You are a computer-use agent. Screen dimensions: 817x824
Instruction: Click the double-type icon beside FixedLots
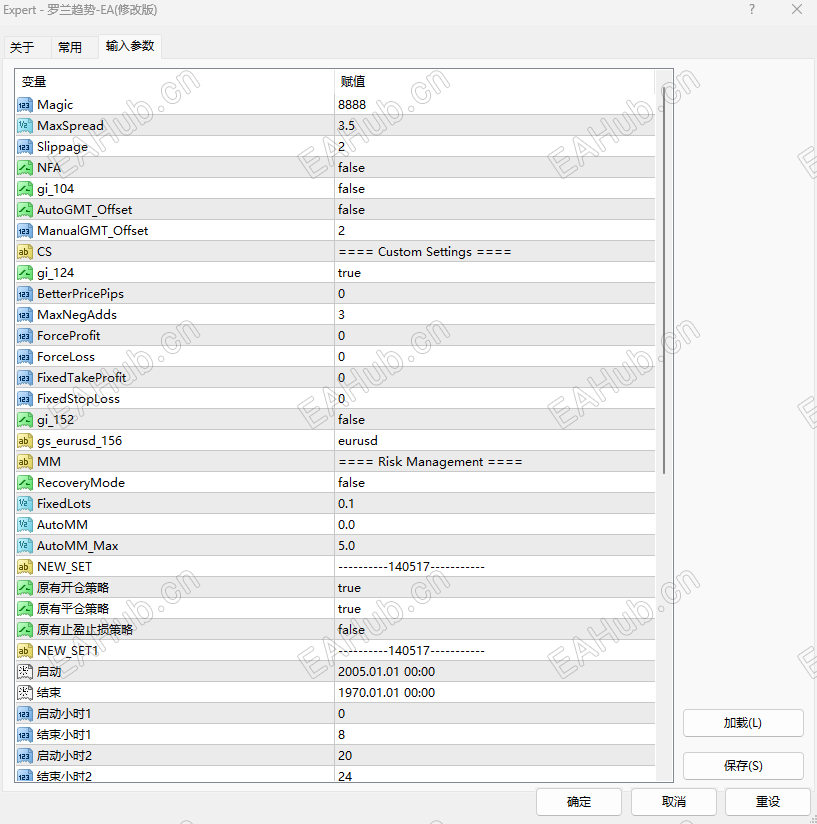point(25,504)
